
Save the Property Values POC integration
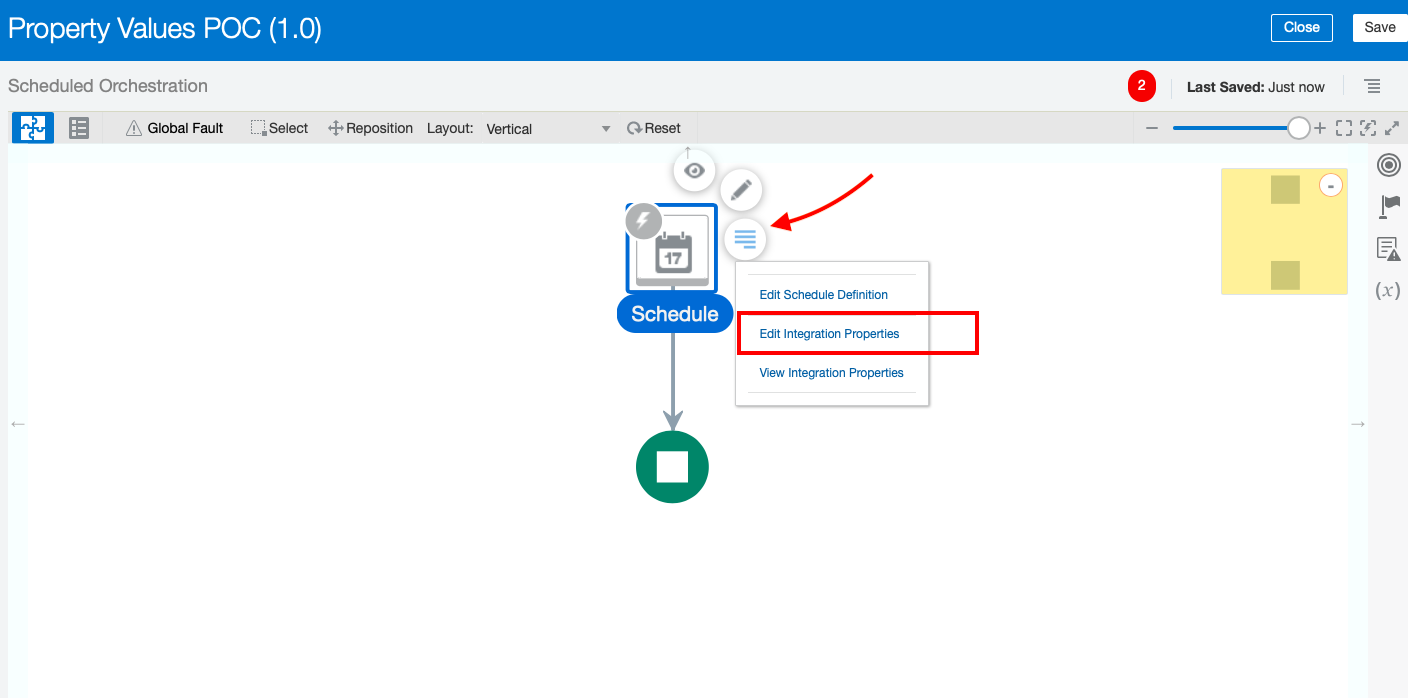point(1379,27)
